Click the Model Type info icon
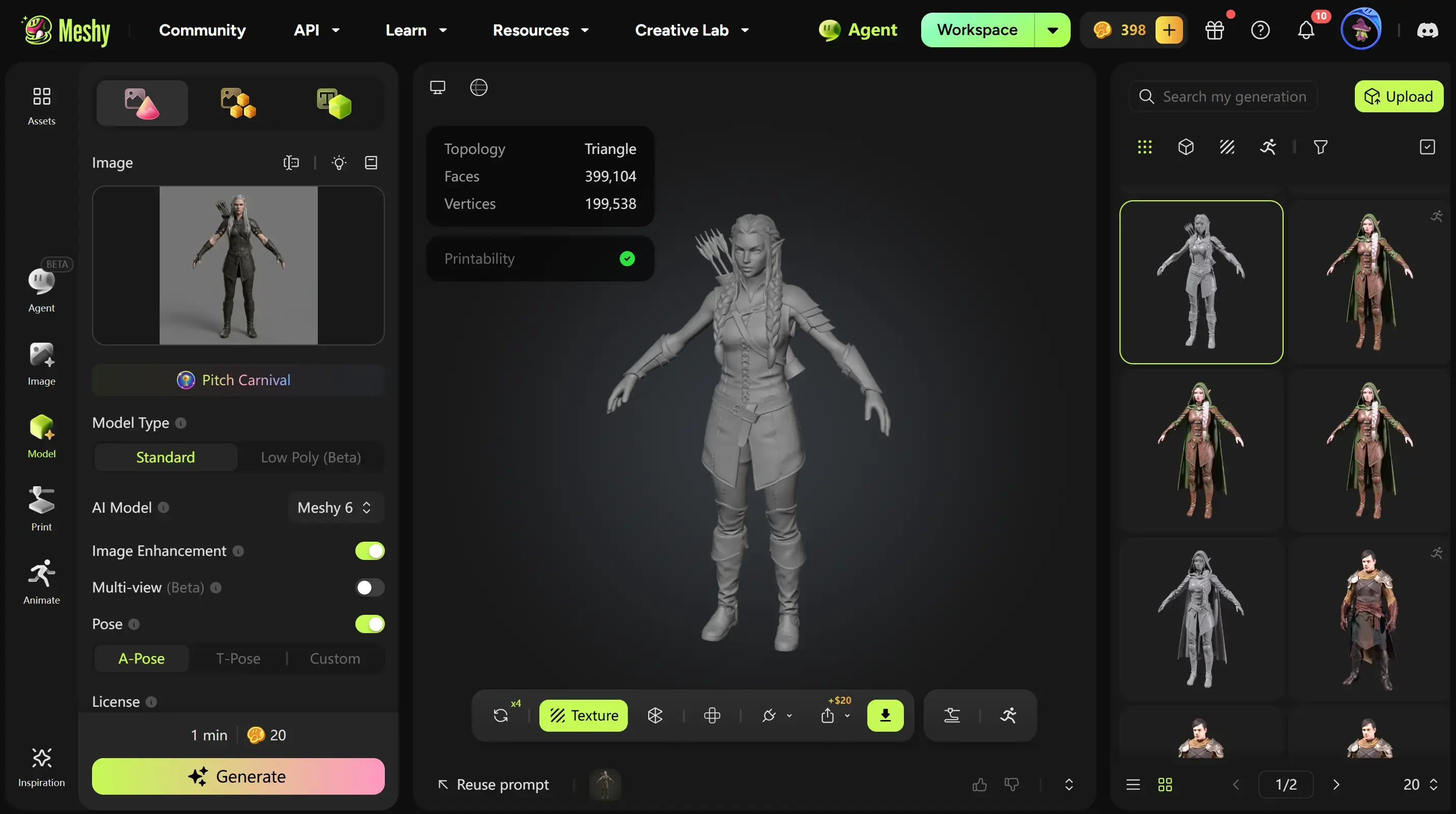This screenshot has height=814, width=1456. [181, 423]
